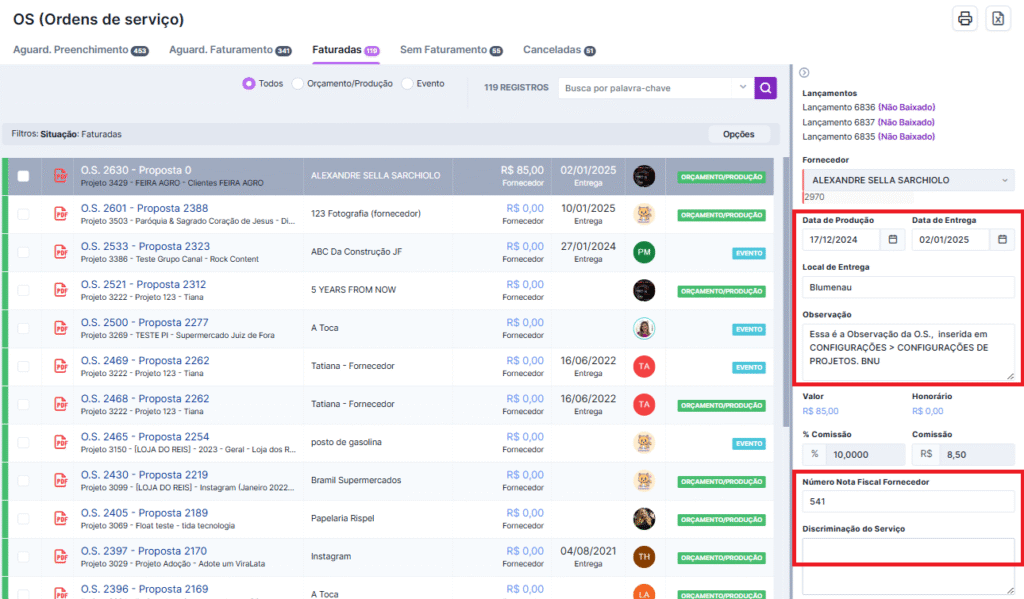Expand the keyword search dropdown arrow

pyautogui.click(x=743, y=87)
